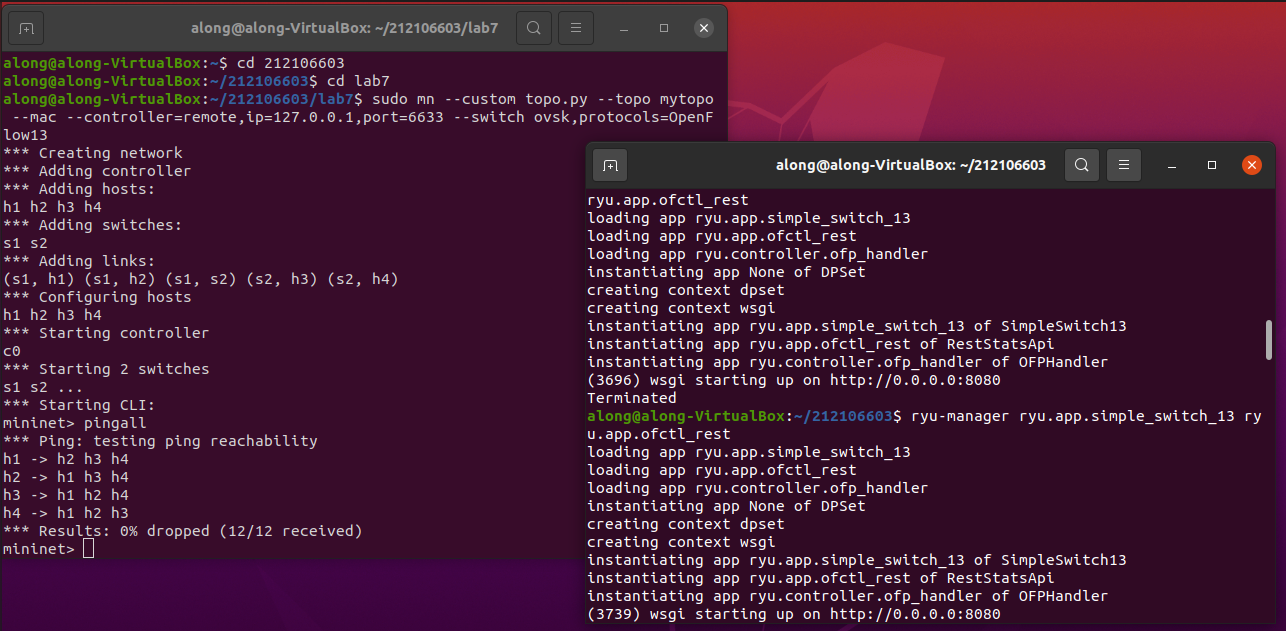Click the 's1 s2 ...' line
The height and width of the screenshot is (631, 1286).
click(43, 387)
